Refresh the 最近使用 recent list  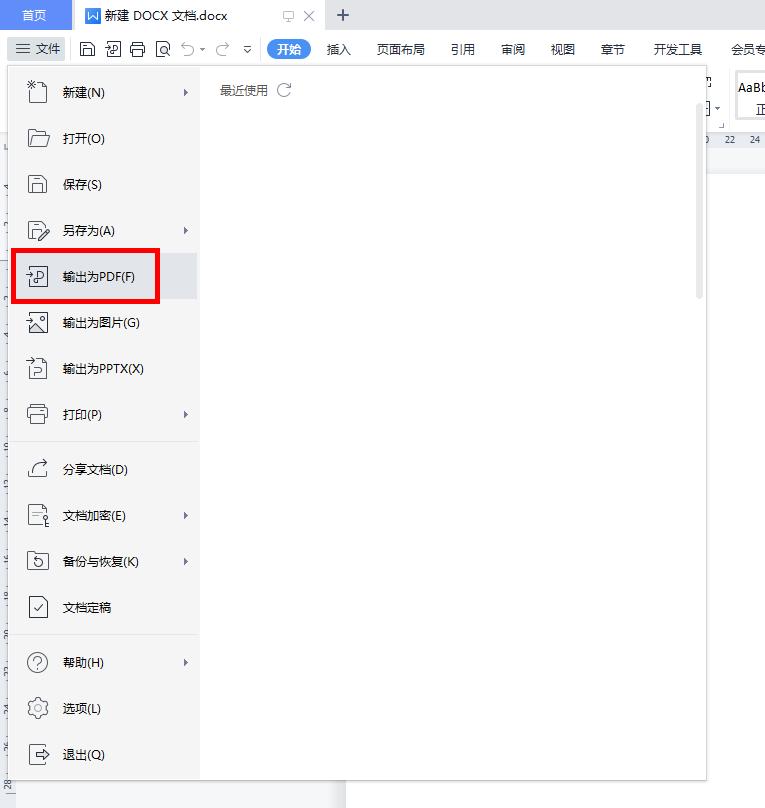pos(284,90)
